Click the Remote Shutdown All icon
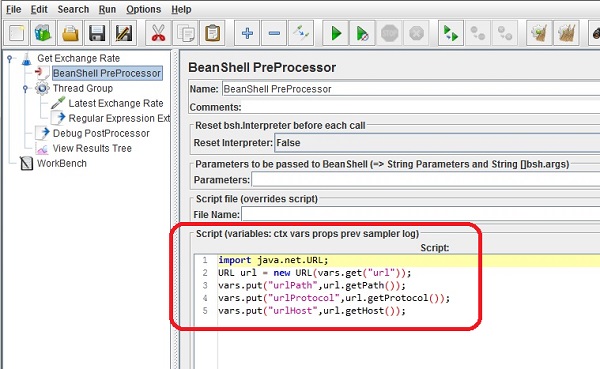Screen dimensions: 600x369 tap(505, 33)
